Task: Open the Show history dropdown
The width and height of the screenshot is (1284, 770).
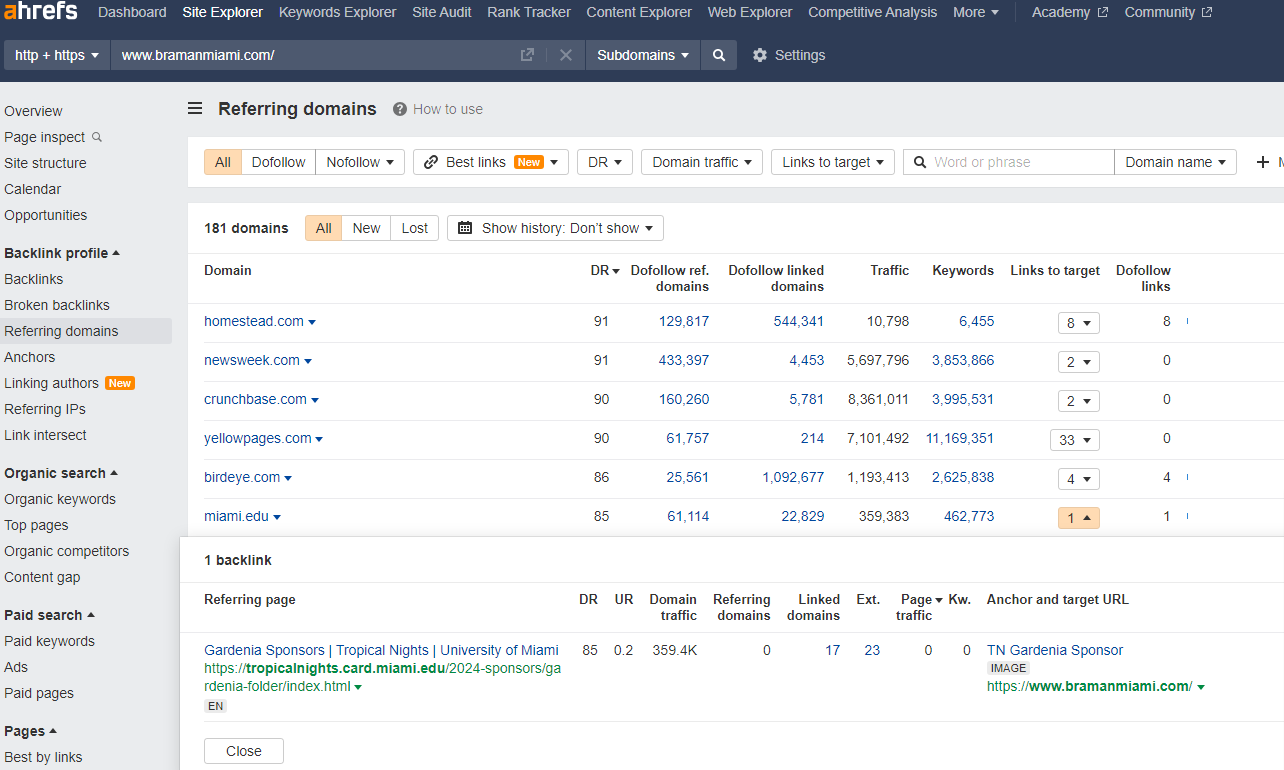Action: pos(555,228)
